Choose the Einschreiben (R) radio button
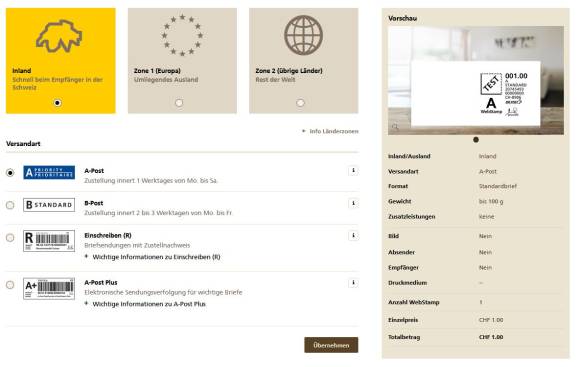Image resolution: width=580 pixels, height=367 pixels. coord(10,238)
